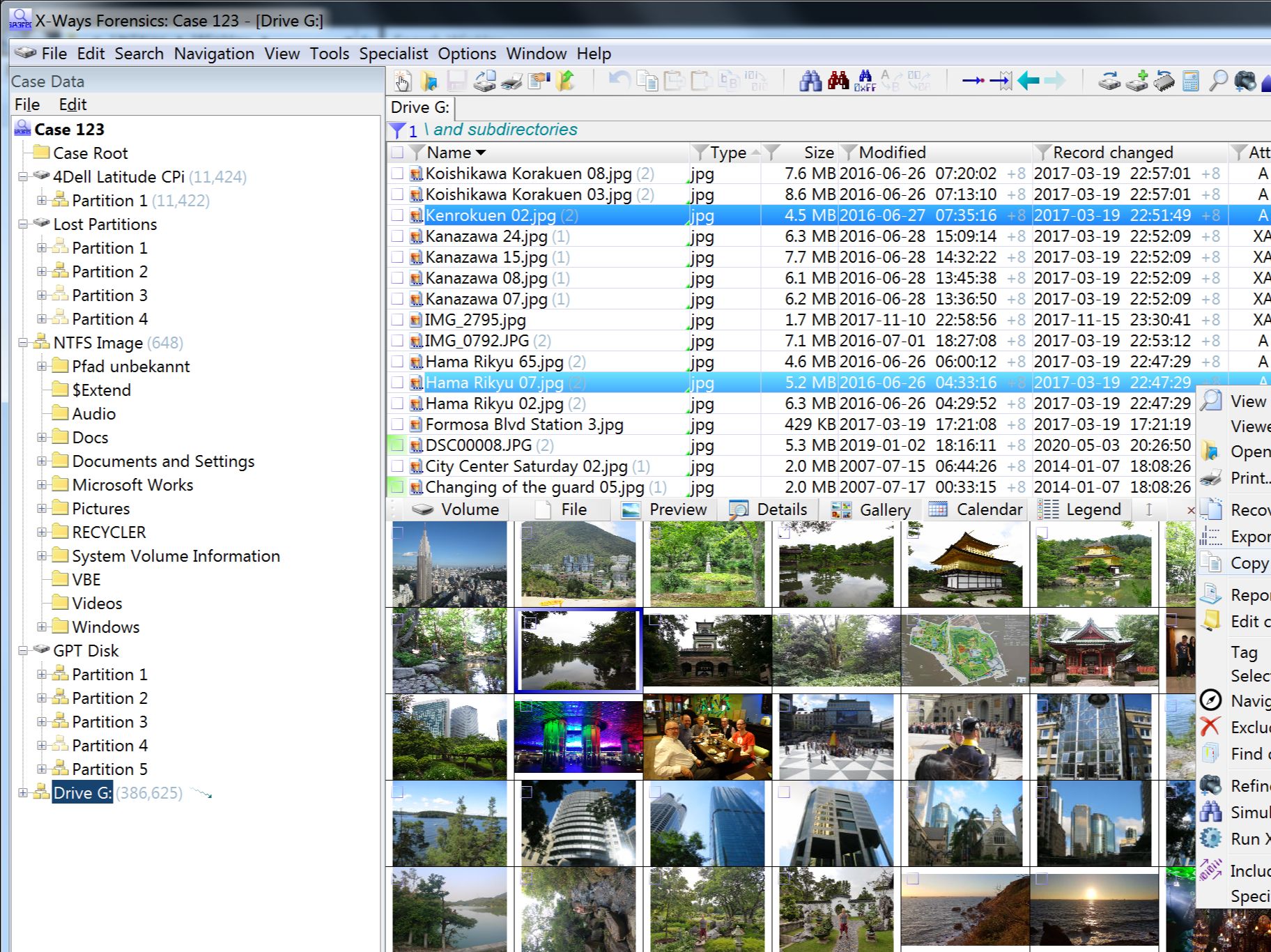Screen dimensions: 1271x952
Task: Switch to the Calendar tab
Action: (x=976, y=510)
